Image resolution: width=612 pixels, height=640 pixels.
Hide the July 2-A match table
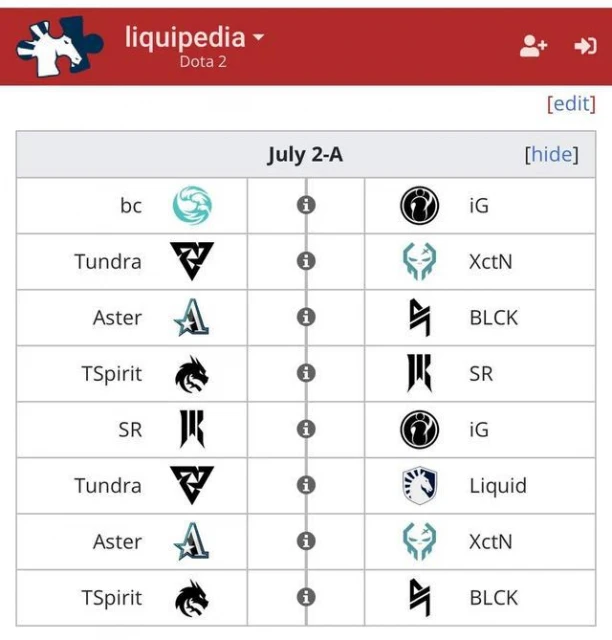[551, 154]
